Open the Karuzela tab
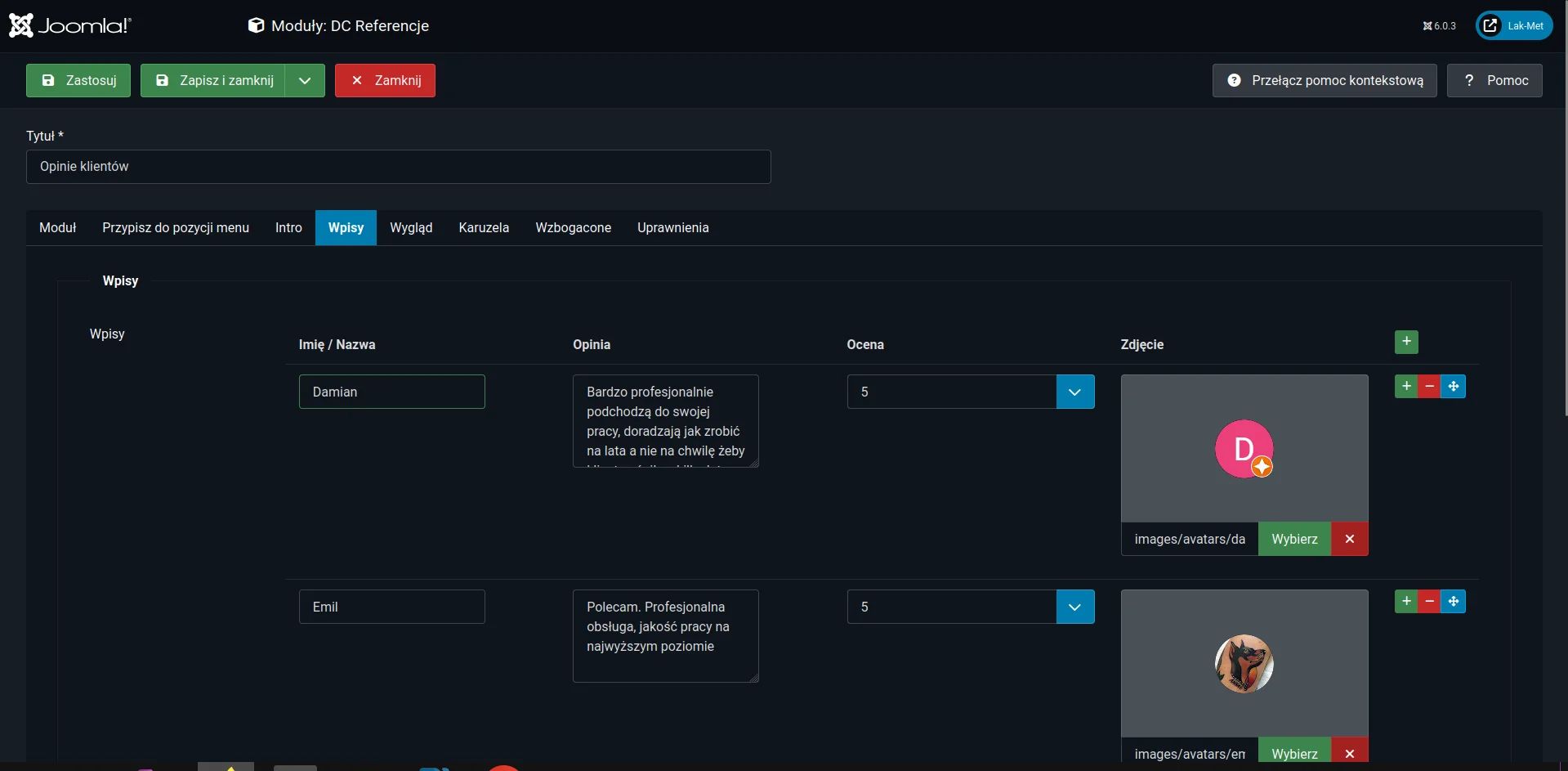 click(484, 227)
